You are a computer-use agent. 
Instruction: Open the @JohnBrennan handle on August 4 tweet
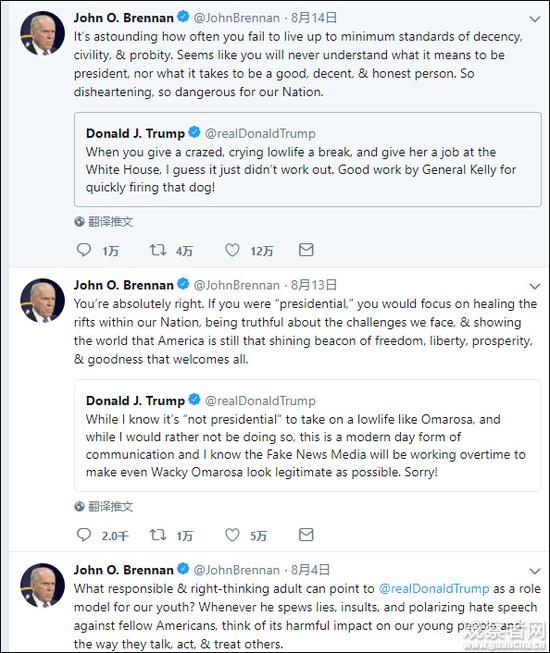[x=236, y=570]
